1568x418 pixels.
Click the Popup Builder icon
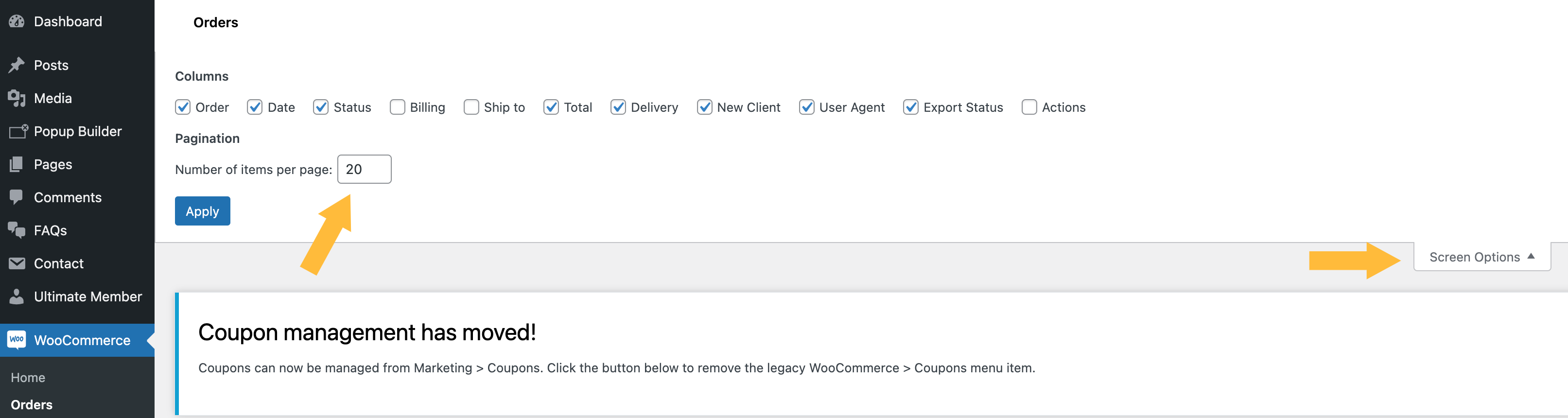pyautogui.click(x=18, y=131)
